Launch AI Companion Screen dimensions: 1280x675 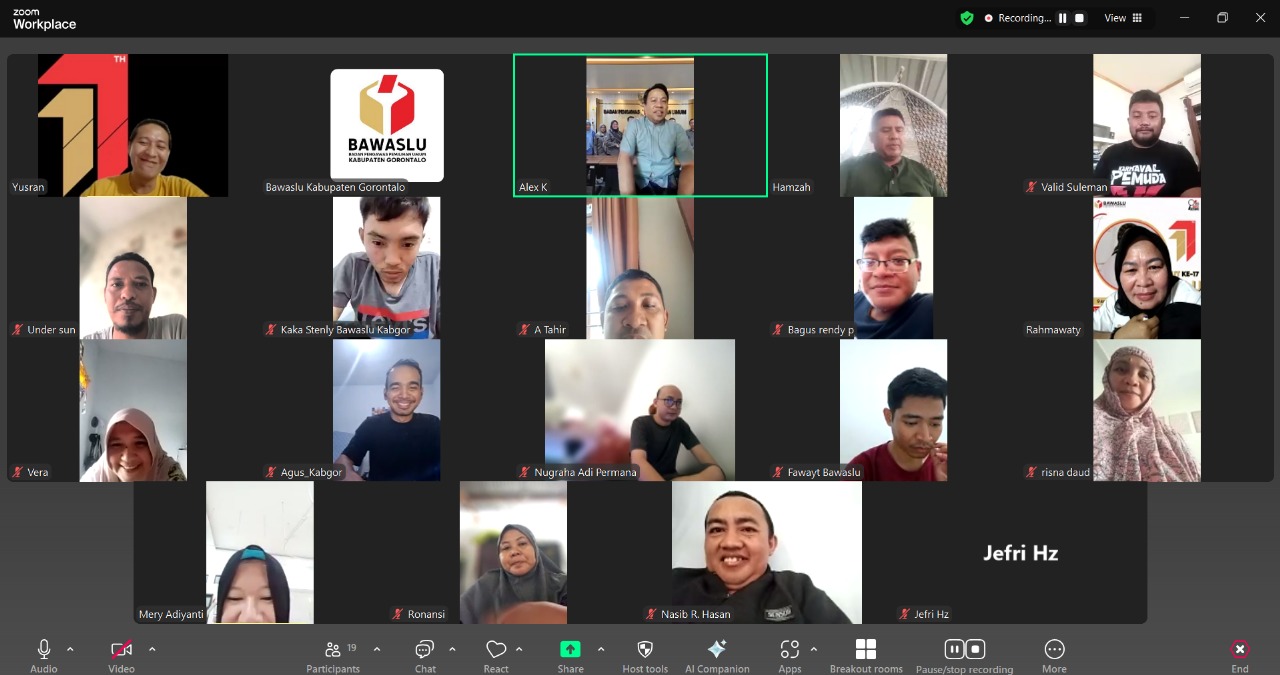click(x=717, y=650)
